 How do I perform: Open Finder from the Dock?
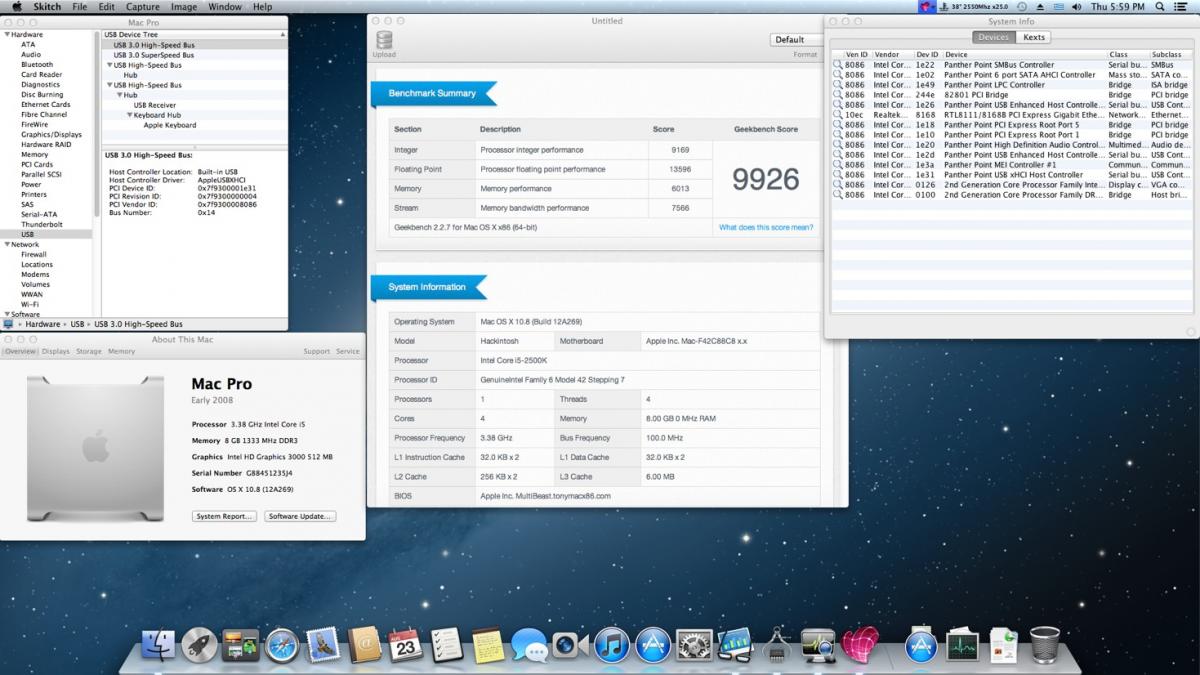pyautogui.click(x=158, y=645)
